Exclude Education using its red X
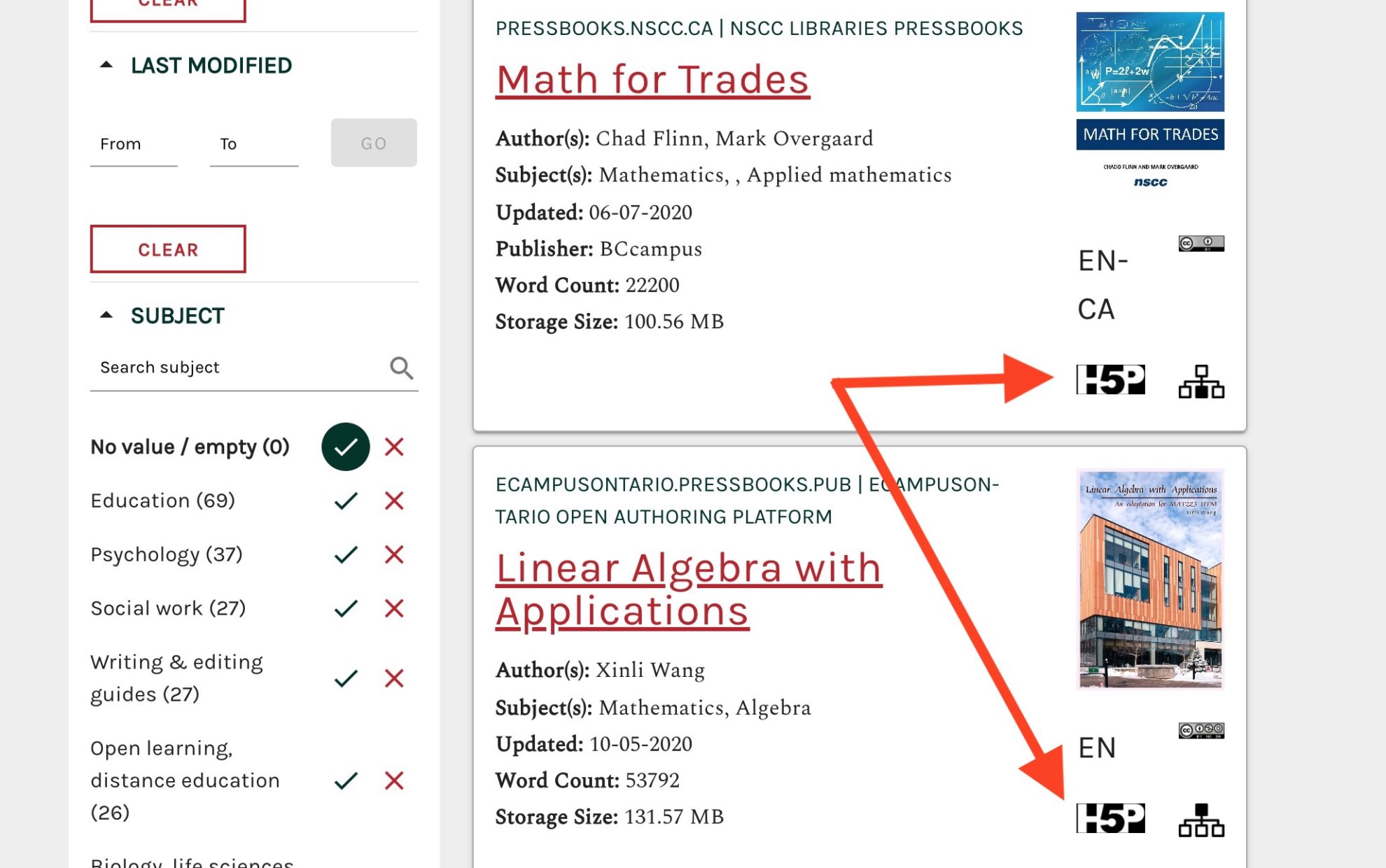 click(x=393, y=500)
